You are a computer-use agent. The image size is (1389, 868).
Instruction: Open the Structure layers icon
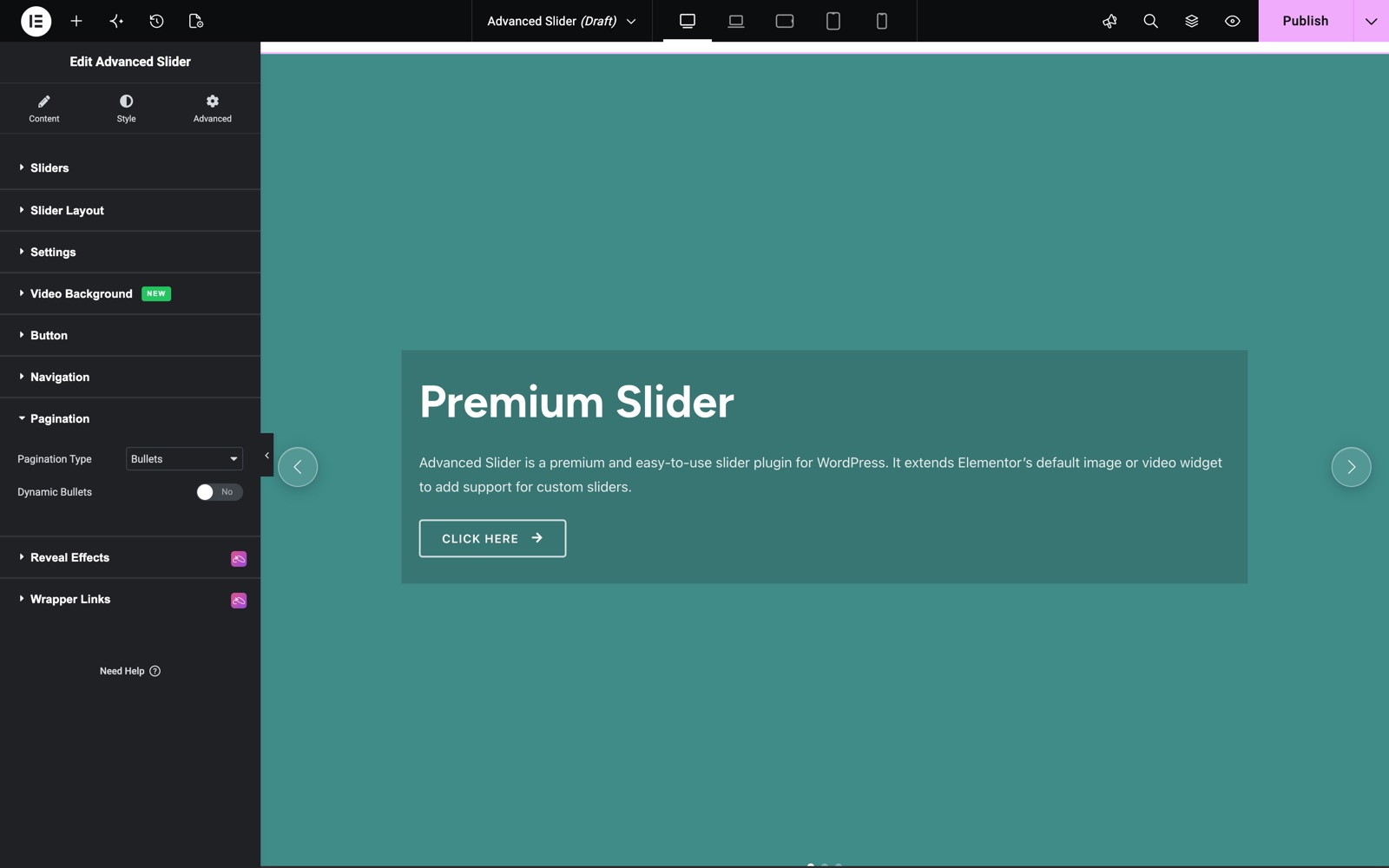tap(1191, 21)
